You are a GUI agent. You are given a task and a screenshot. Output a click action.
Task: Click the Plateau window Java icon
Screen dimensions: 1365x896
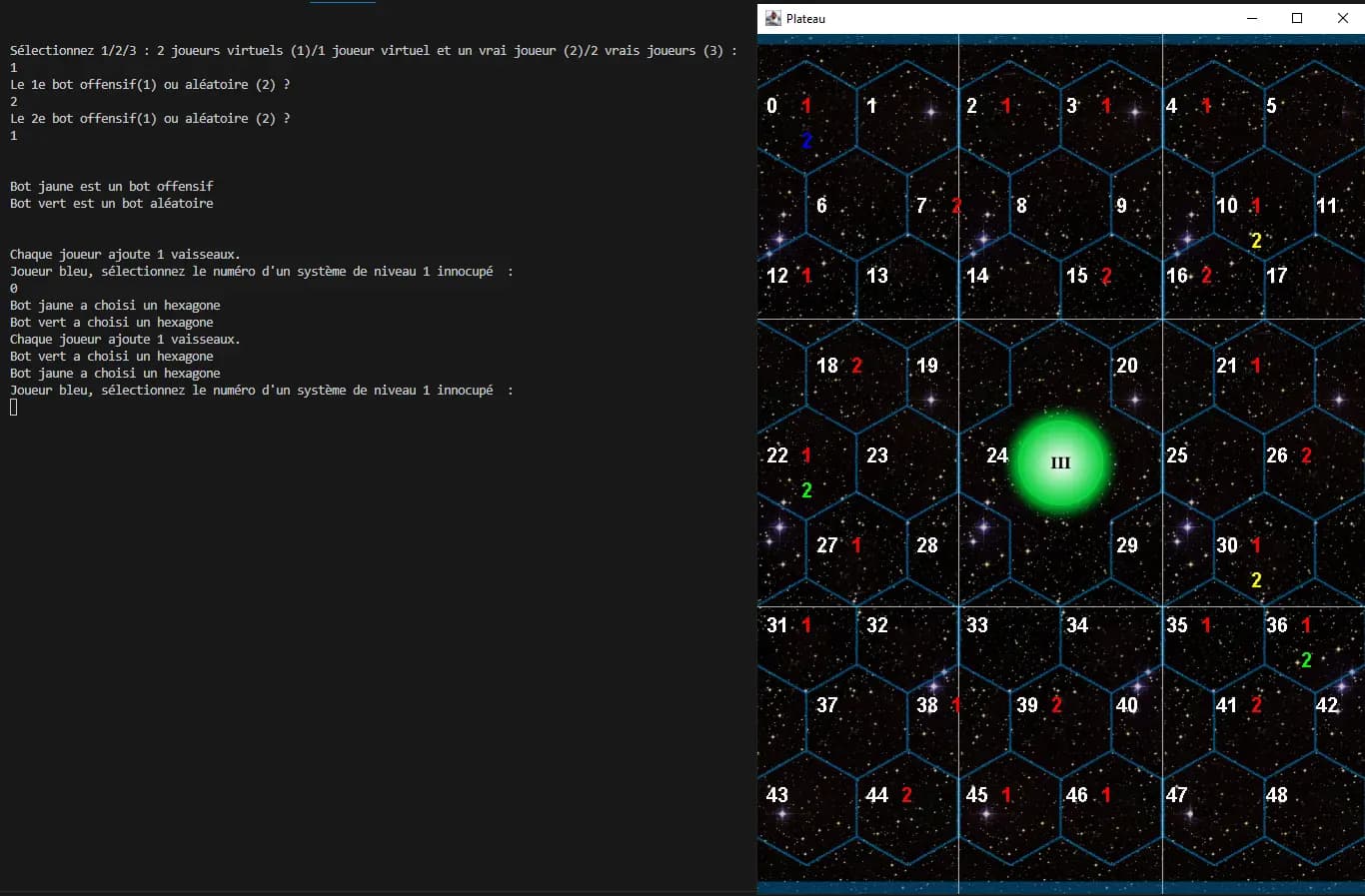[x=772, y=18]
